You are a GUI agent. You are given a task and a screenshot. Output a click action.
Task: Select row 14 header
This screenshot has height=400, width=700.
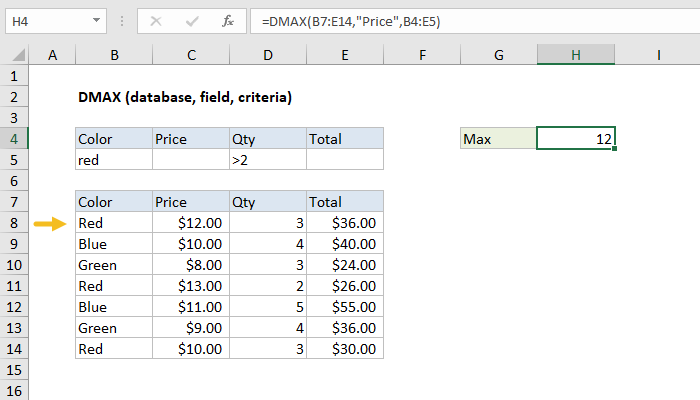pos(14,349)
